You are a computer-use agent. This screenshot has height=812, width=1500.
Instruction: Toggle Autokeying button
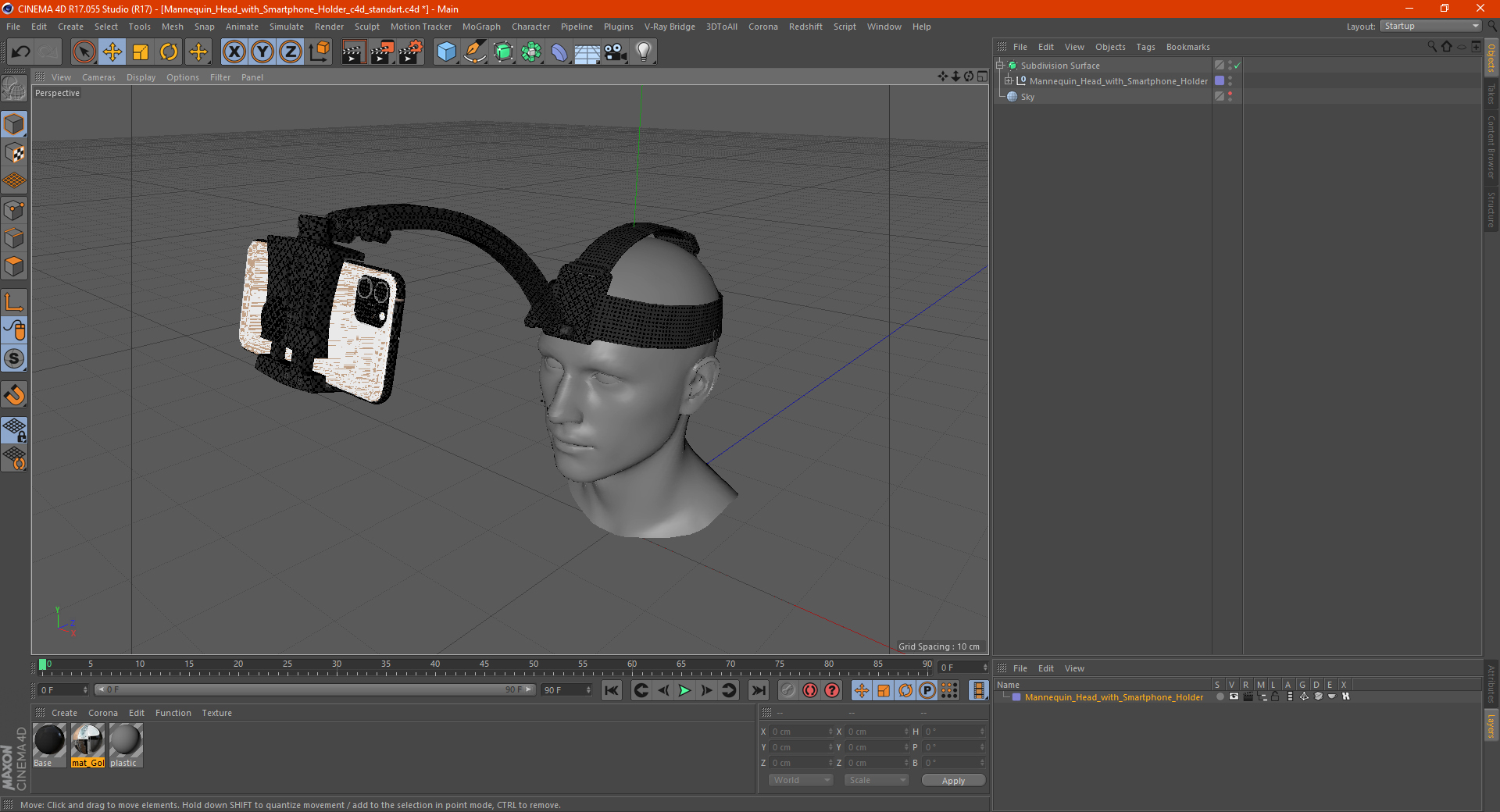coord(809,690)
